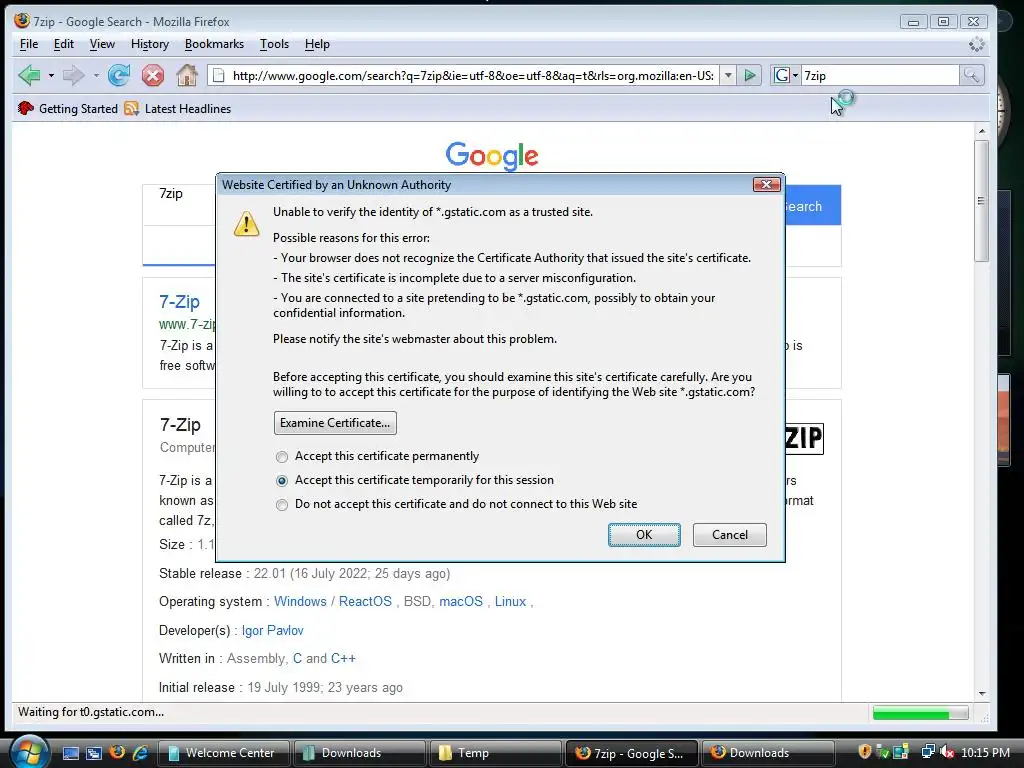Viewport: 1024px width, 768px height.
Task: Switch to Welcome Center taskbar button
Action: coord(224,753)
